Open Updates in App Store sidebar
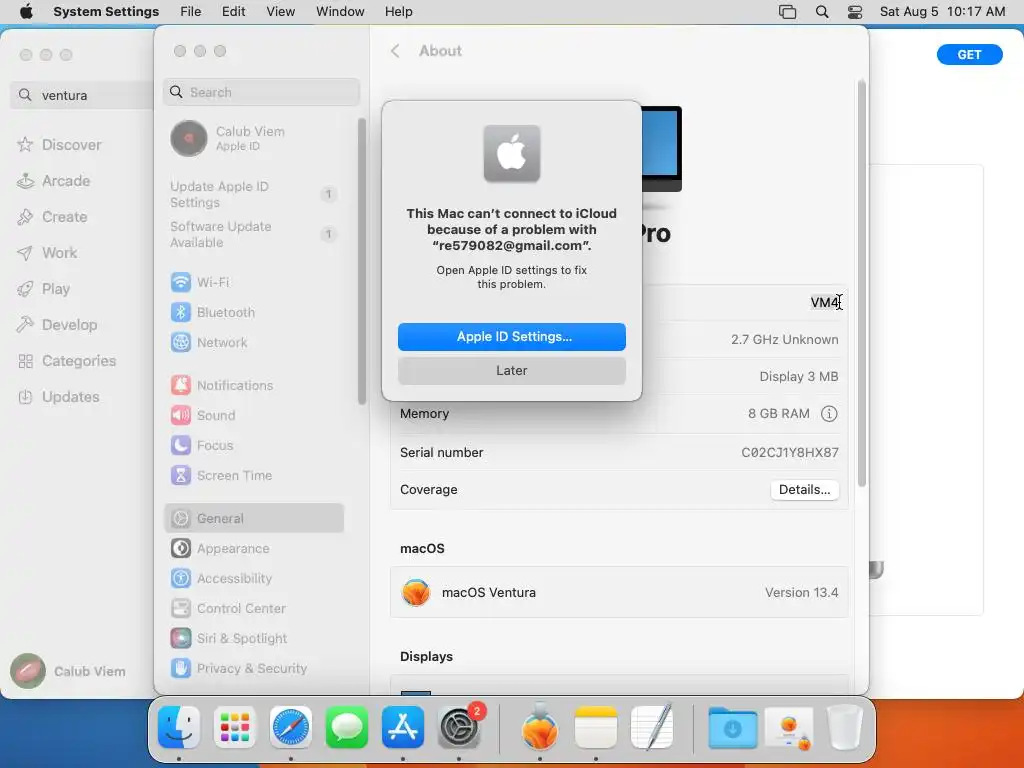This screenshot has width=1024, height=768. pyautogui.click(x=59, y=397)
